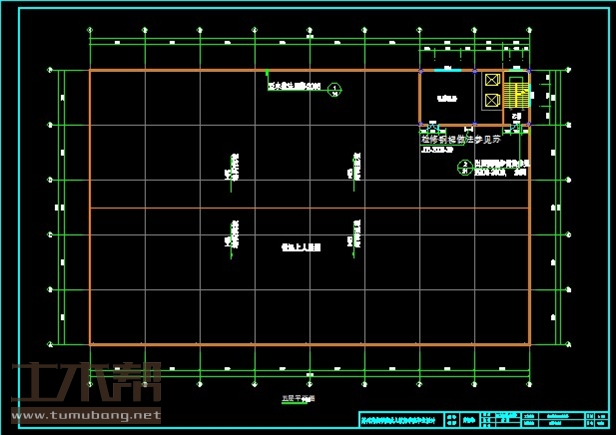Image resolution: width=616 pixels, height=435 pixels.
Task: Click the top-left corner of orange outline
Action: [90, 71]
